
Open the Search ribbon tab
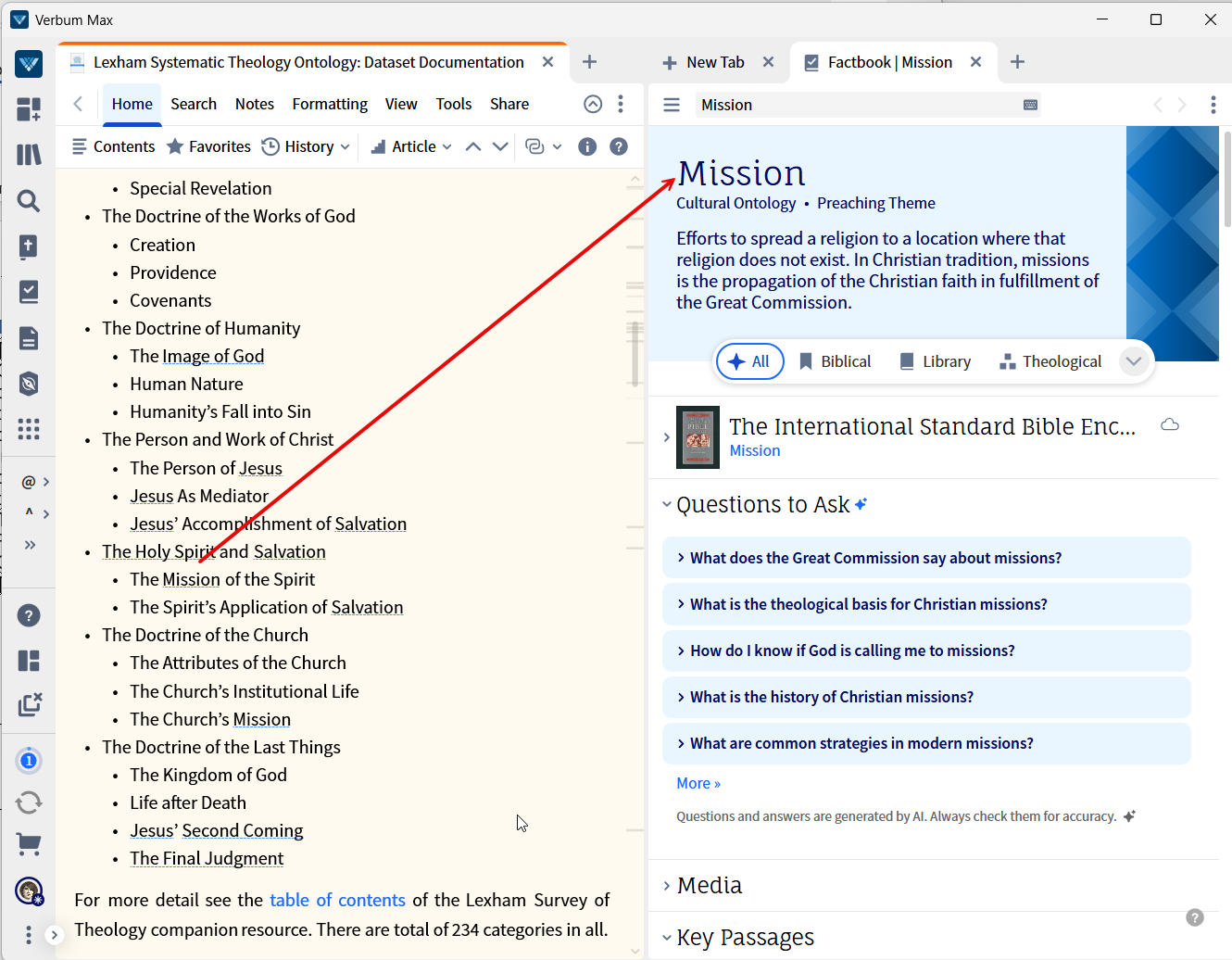pyautogui.click(x=194, y=104)
